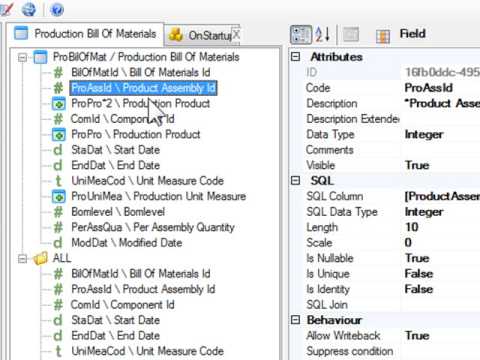The width and height of the screenshot is (480, 360).
Task: Click the Description Extended property
Action: coord(353,119)
